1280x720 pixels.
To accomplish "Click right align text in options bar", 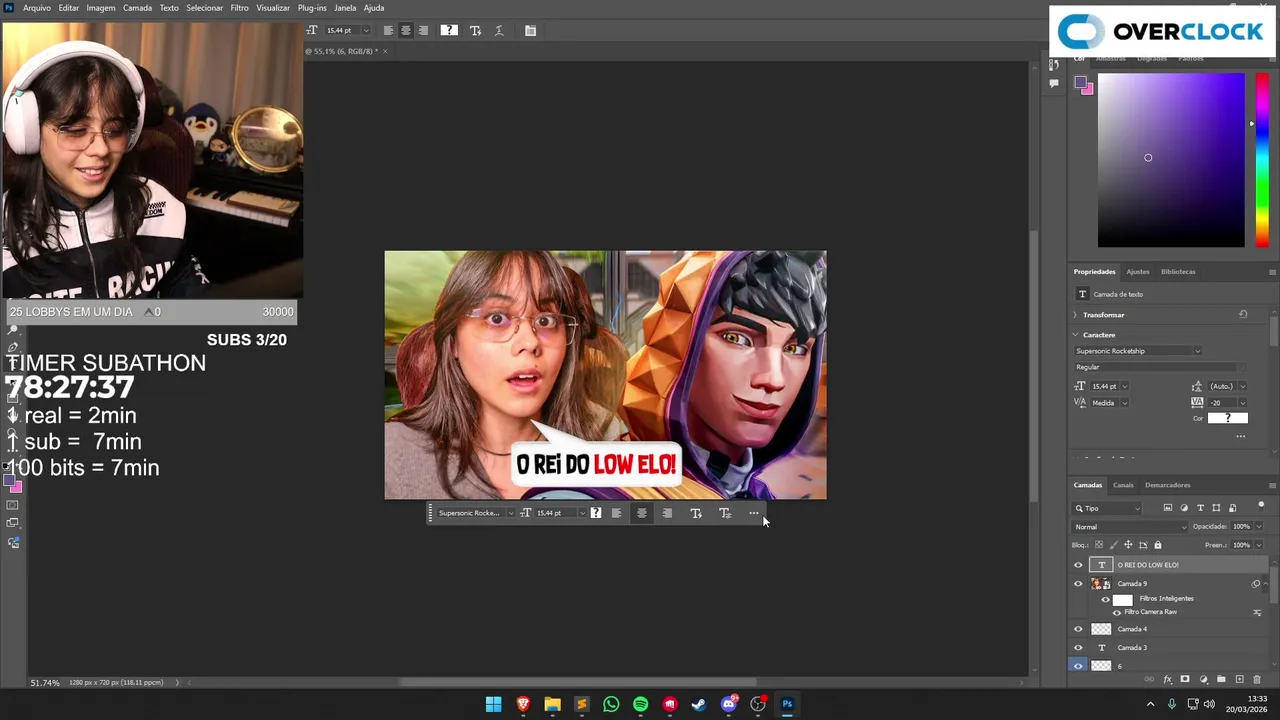I will (x=423, y=30).
